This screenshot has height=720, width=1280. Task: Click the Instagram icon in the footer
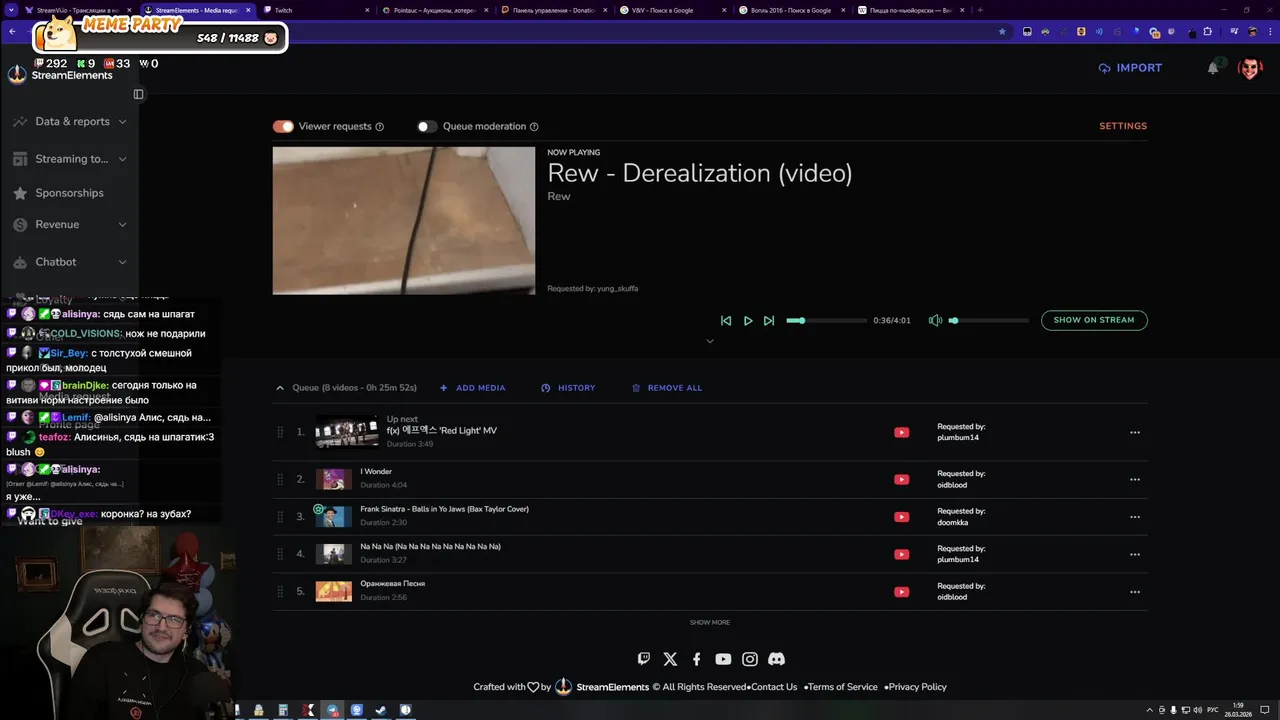tap(750, 659)
